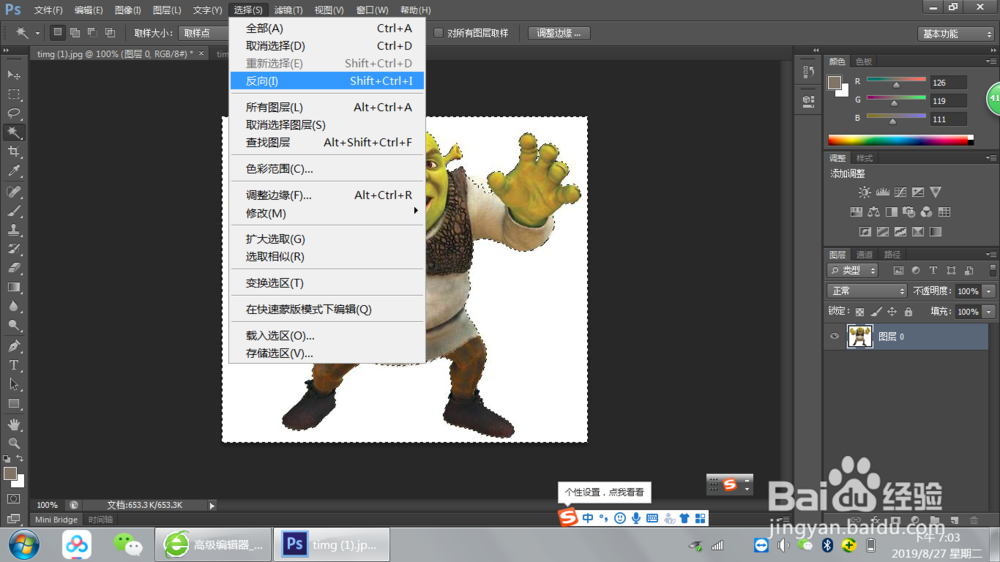This screenshot has width=1000, height=562.
Task: Select the Hand tool
Action: pyautogui.click(x=13, y=424)
